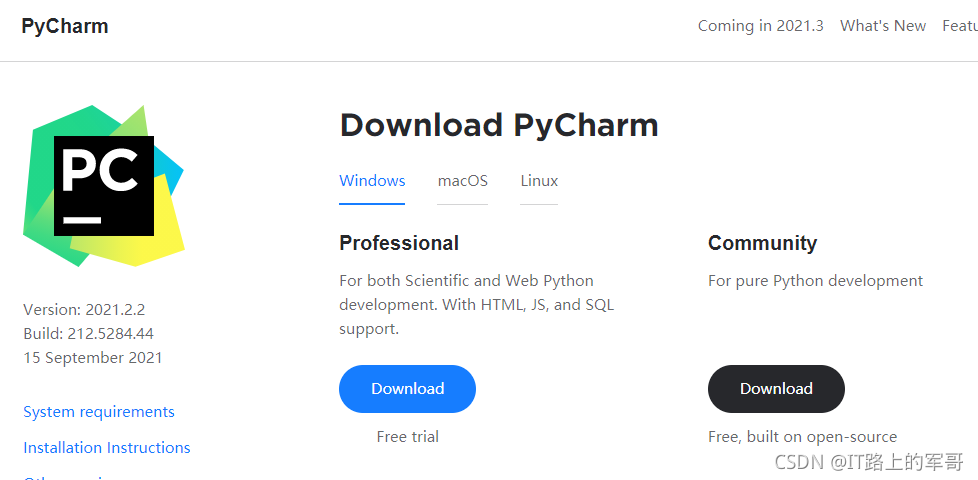Click the 15 September 2021 release date
The height and width of the screenshot is (480, 978).
click(92, 358)
